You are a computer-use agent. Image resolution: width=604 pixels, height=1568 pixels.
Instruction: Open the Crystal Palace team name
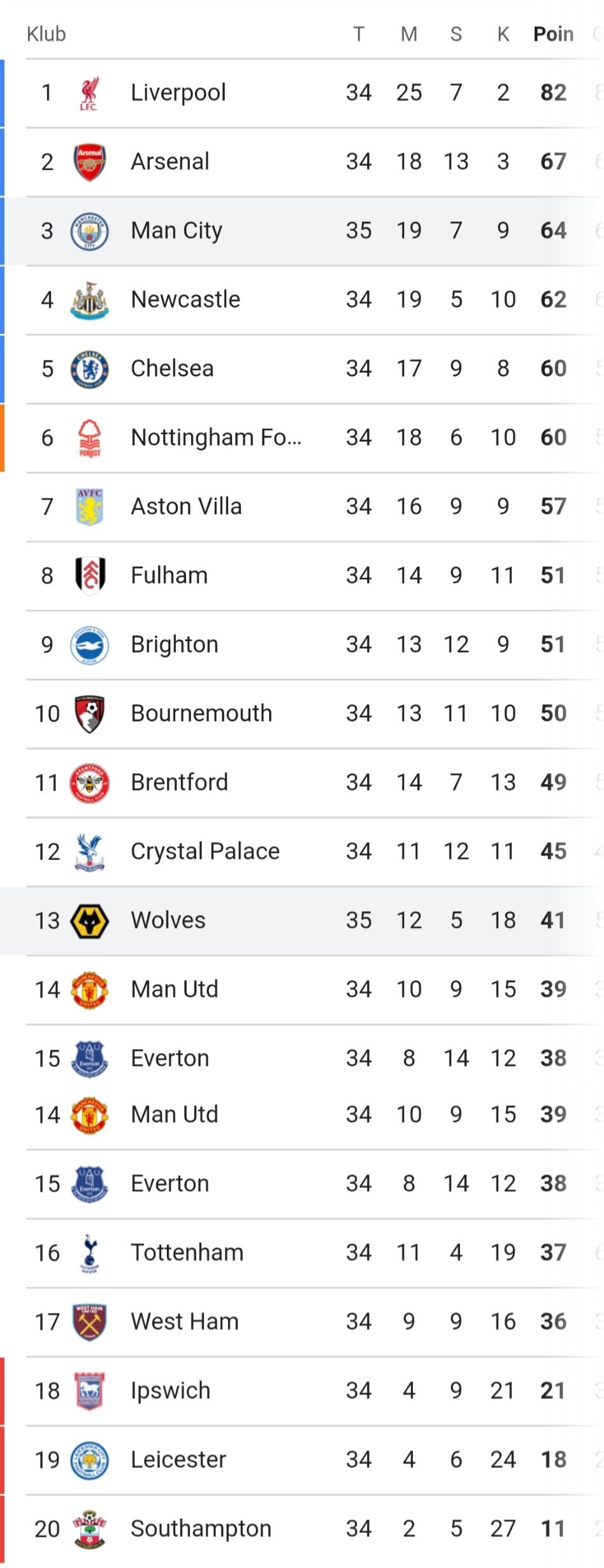click(205, 852)
